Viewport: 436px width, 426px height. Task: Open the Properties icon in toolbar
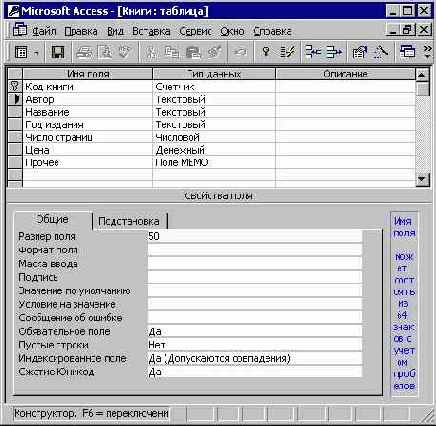click(x=360, y=52)
